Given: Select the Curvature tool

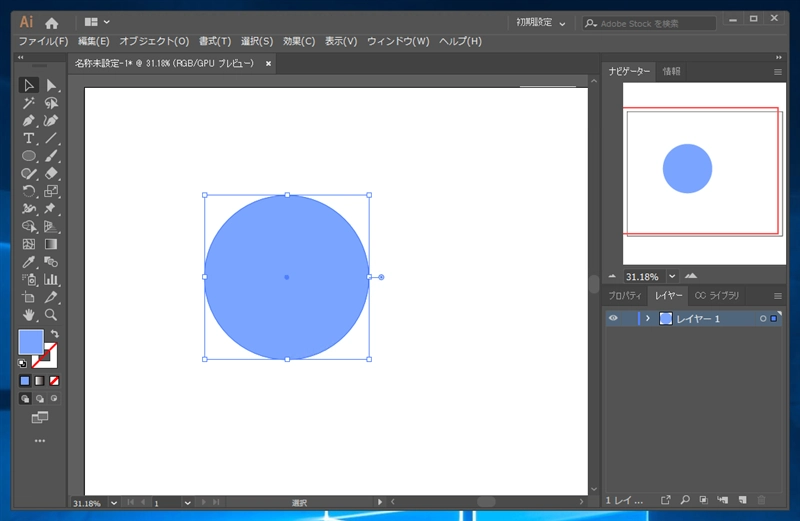Looking at the screenshot, I should coord(51,121).
